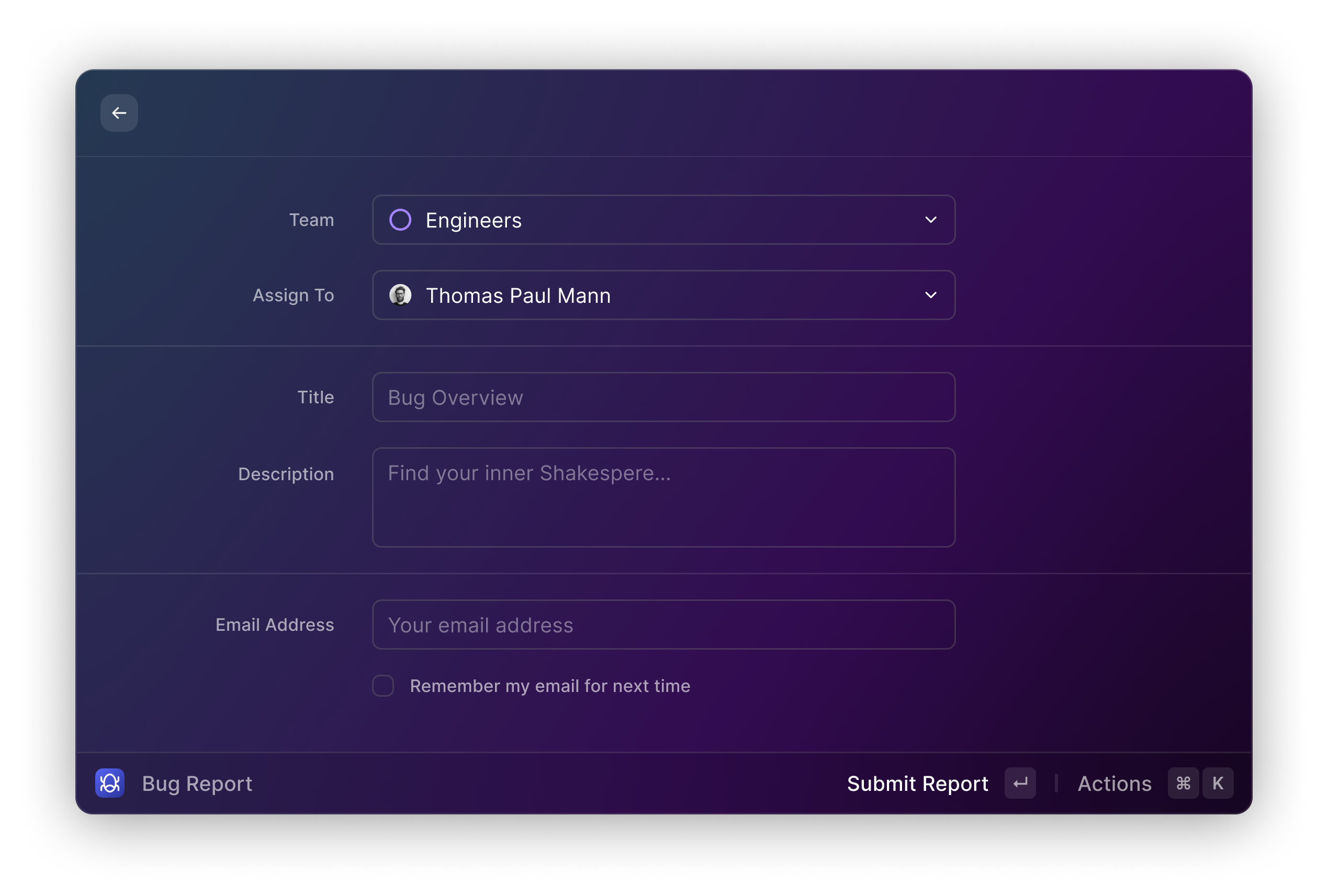The image size is (1328, 896).
Task: Open the Actions menu
Action: (x=1115, y=784)
